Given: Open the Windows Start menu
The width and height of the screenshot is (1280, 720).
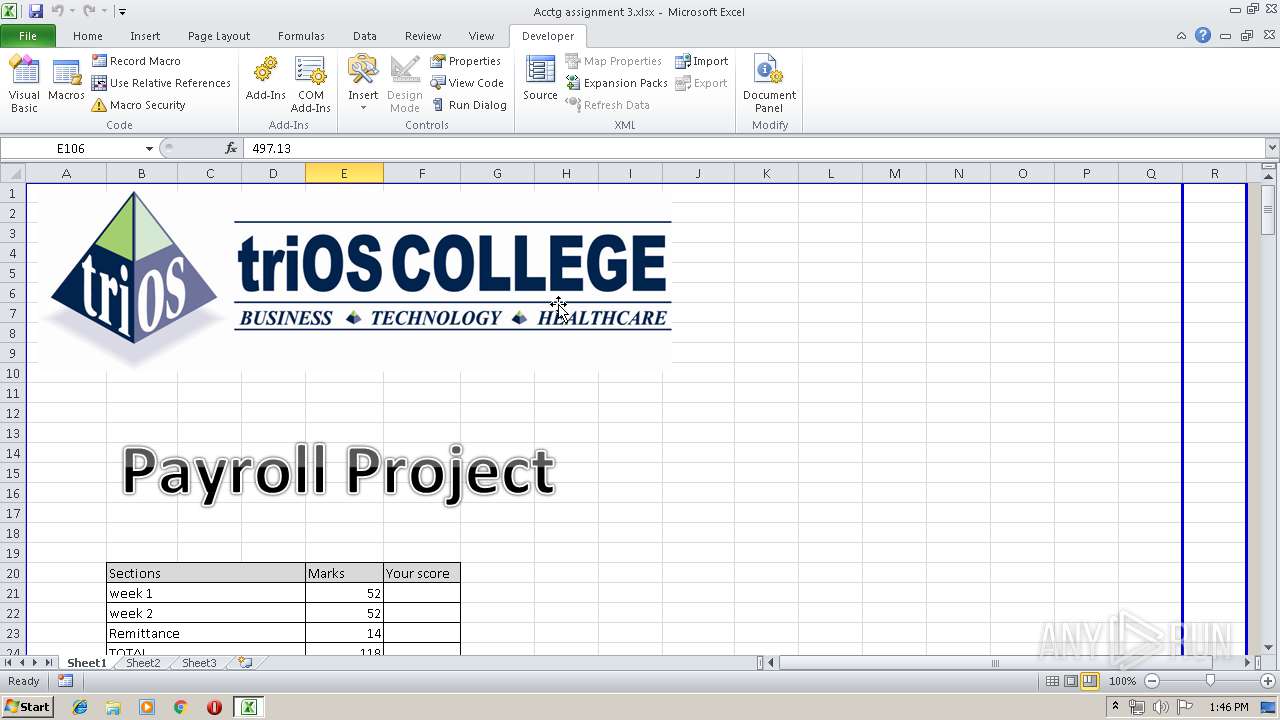Looking at the screenshot, I should coord(28,707).
